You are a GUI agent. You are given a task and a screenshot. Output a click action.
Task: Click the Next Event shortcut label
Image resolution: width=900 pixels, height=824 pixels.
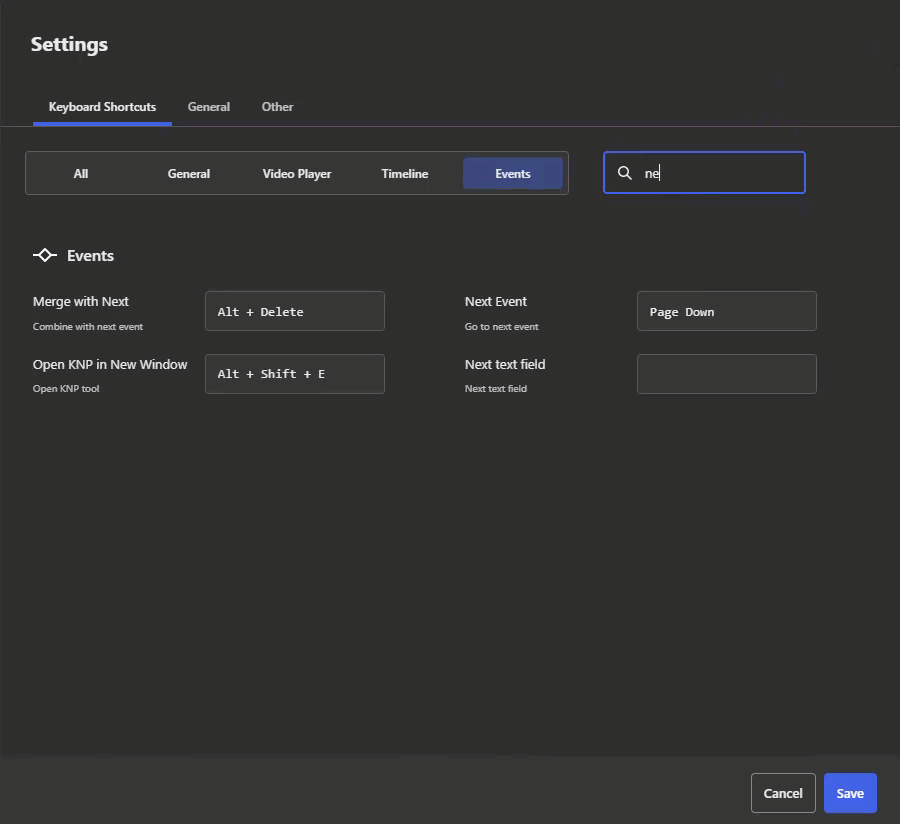coord(496,302)
